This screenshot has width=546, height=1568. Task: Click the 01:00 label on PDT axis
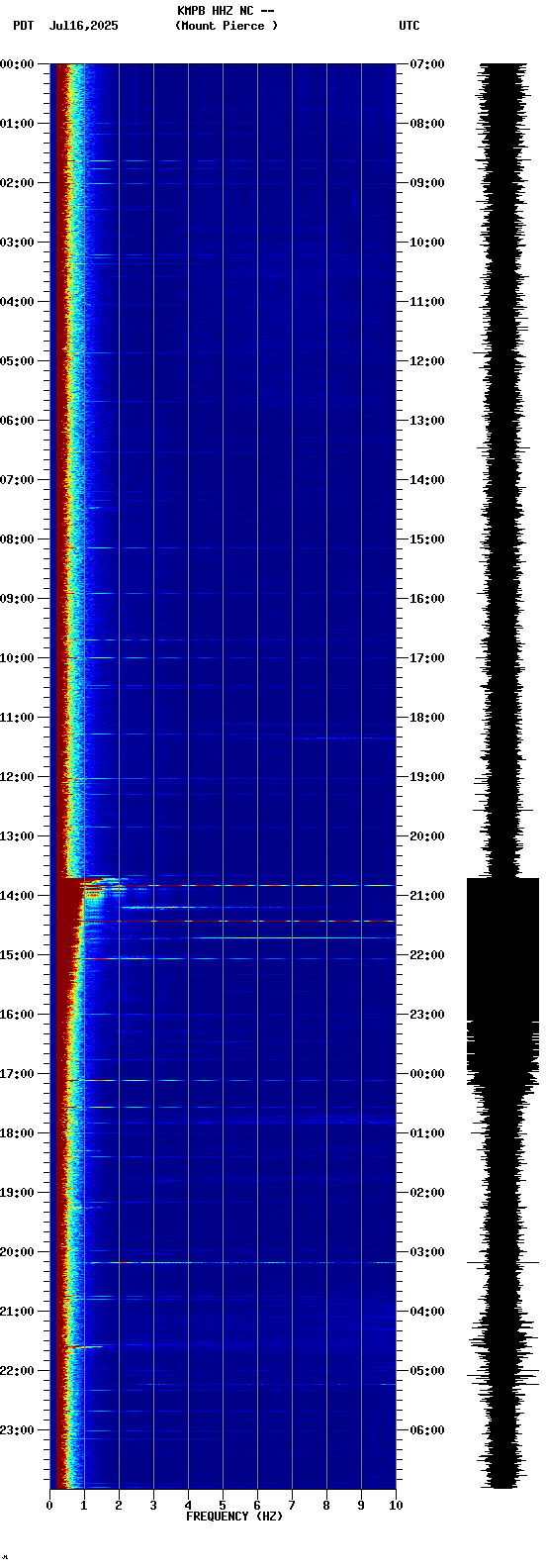click(17, 124)
